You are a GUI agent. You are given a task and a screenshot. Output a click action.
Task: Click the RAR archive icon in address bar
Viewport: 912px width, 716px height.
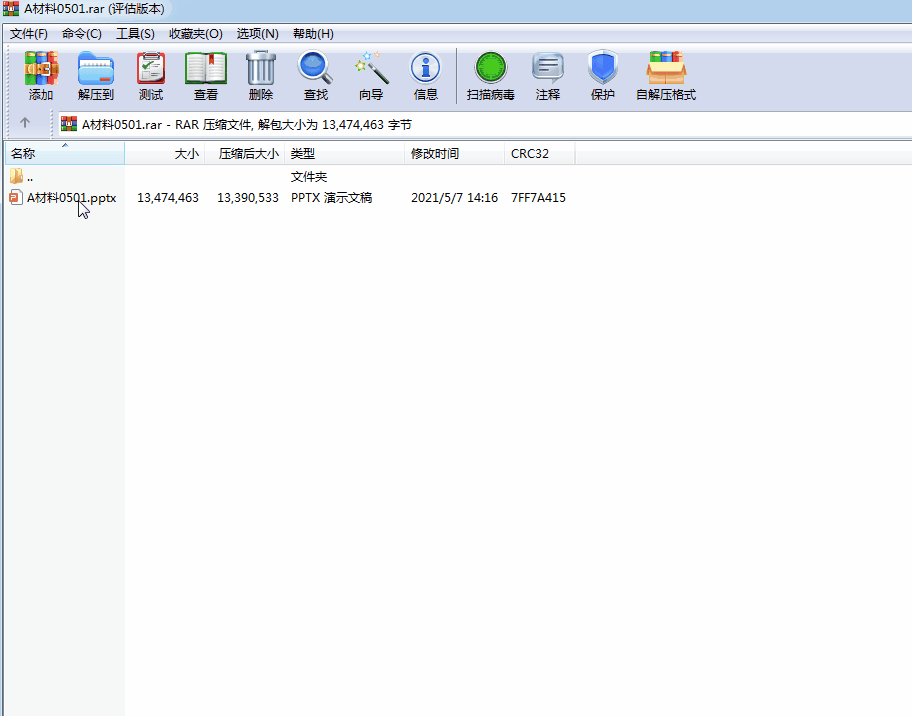point(69,123)
